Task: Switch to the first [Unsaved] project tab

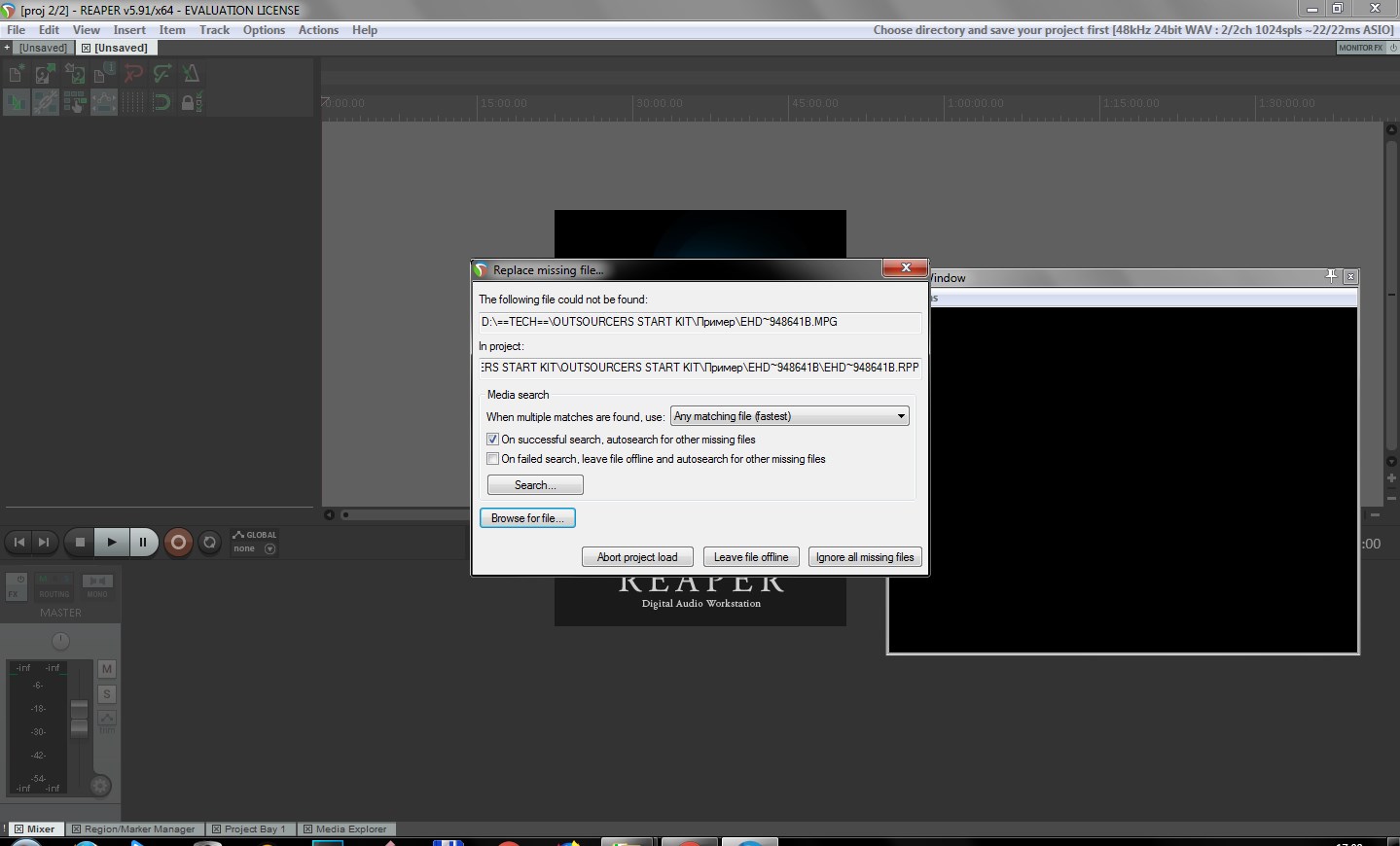Action: [x=43, y=48]
